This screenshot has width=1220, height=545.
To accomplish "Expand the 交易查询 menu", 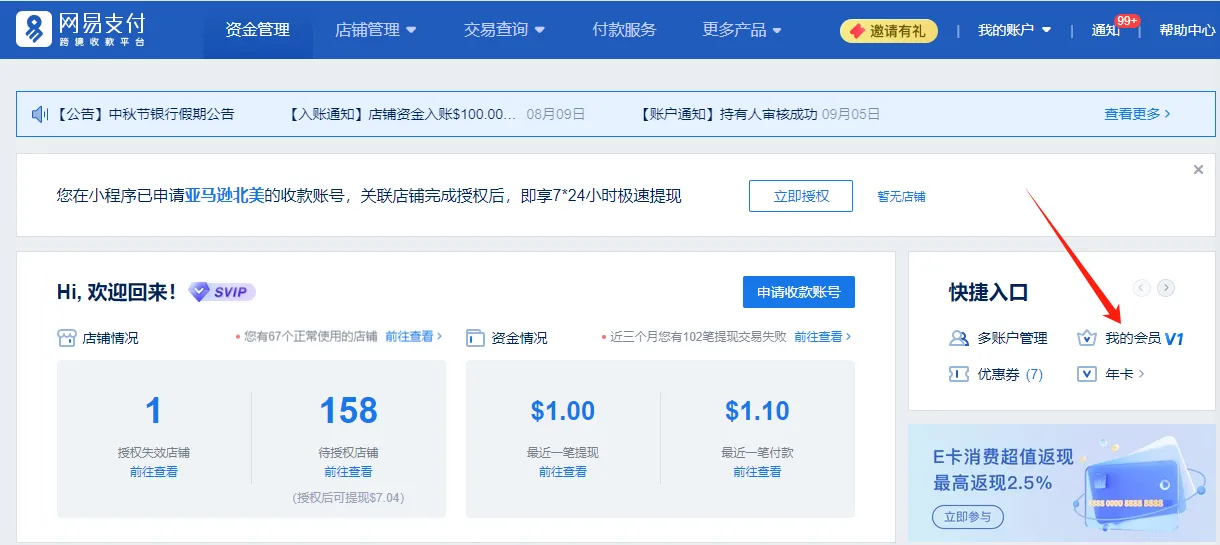I will click(505, 30).
